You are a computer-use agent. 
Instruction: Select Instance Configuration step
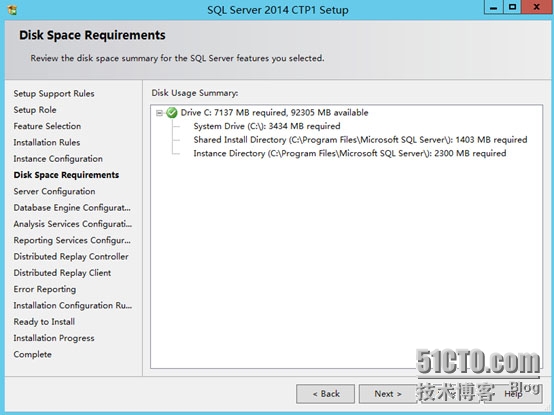(x=58, y=159)
